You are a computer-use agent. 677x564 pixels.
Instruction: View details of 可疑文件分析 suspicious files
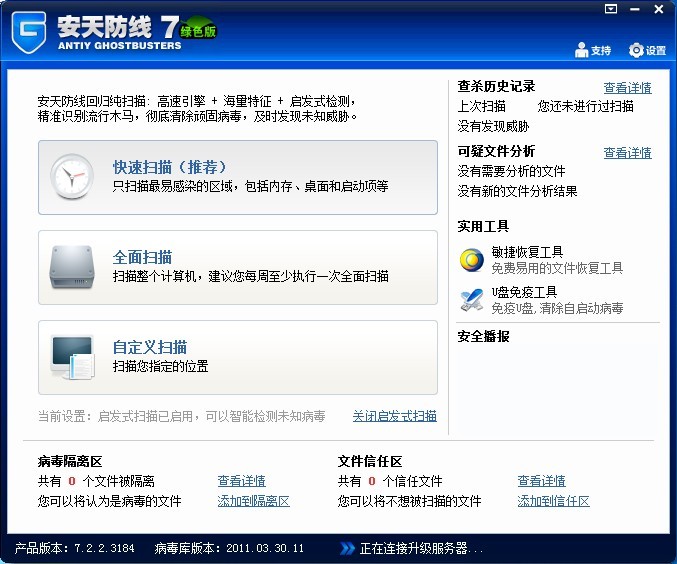tap(627, 153)
